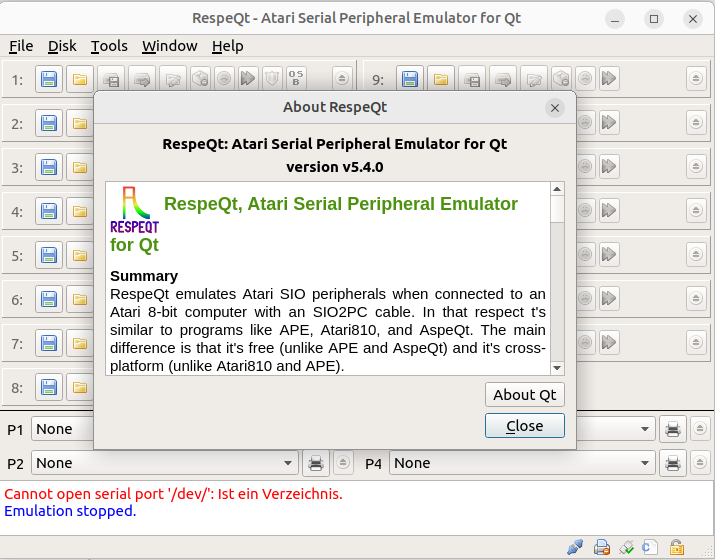Click the disk image icon for drive 1
Viewport: 715px width, 560px height.
tap(50, 79)
